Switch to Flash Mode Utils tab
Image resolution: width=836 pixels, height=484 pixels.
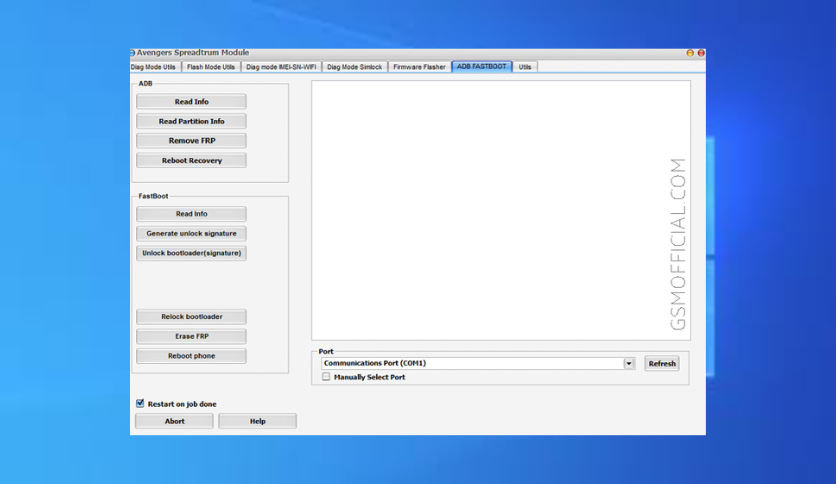pos(211,67)
